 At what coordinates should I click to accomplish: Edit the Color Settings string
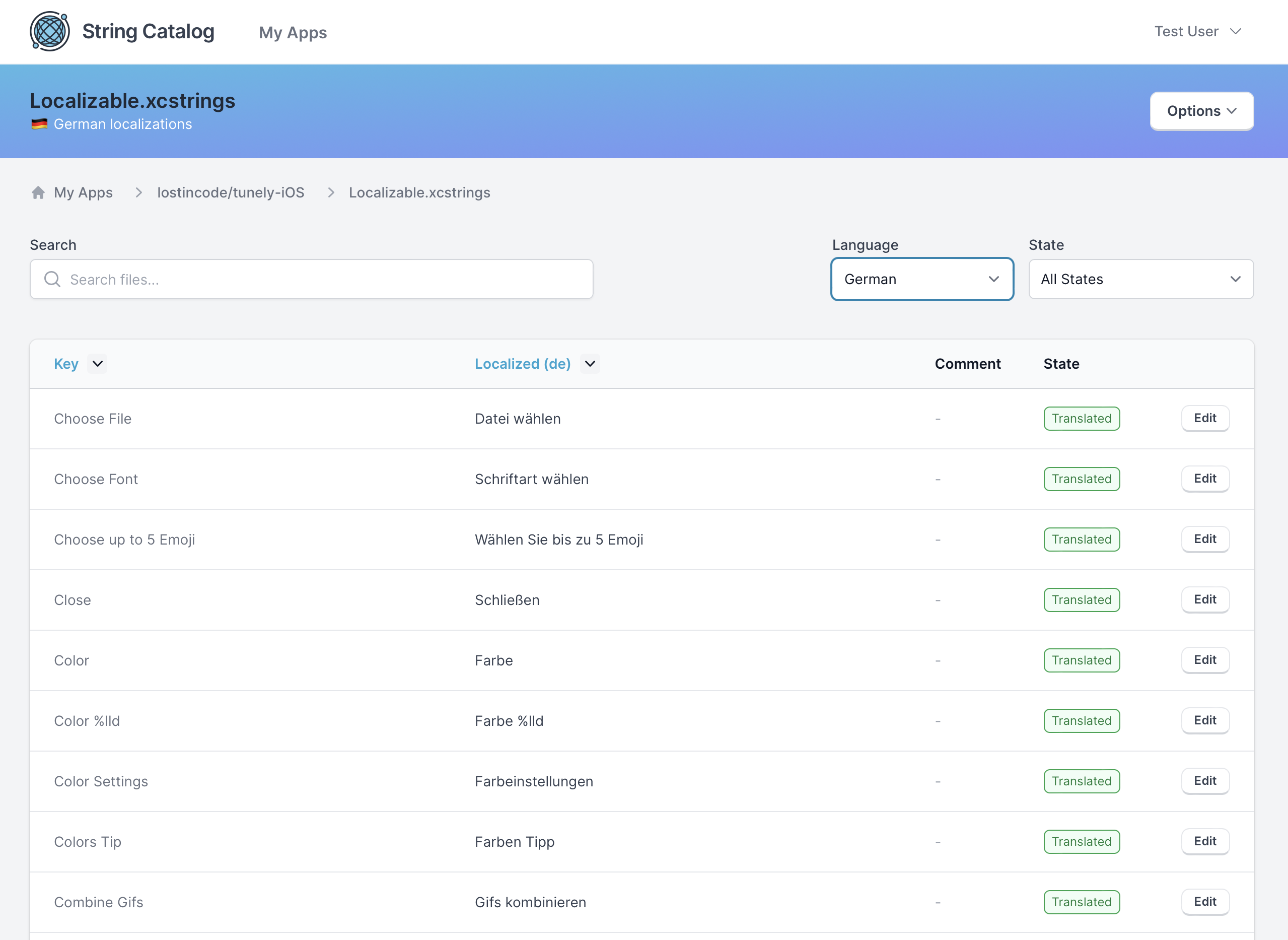point(1205,781)
